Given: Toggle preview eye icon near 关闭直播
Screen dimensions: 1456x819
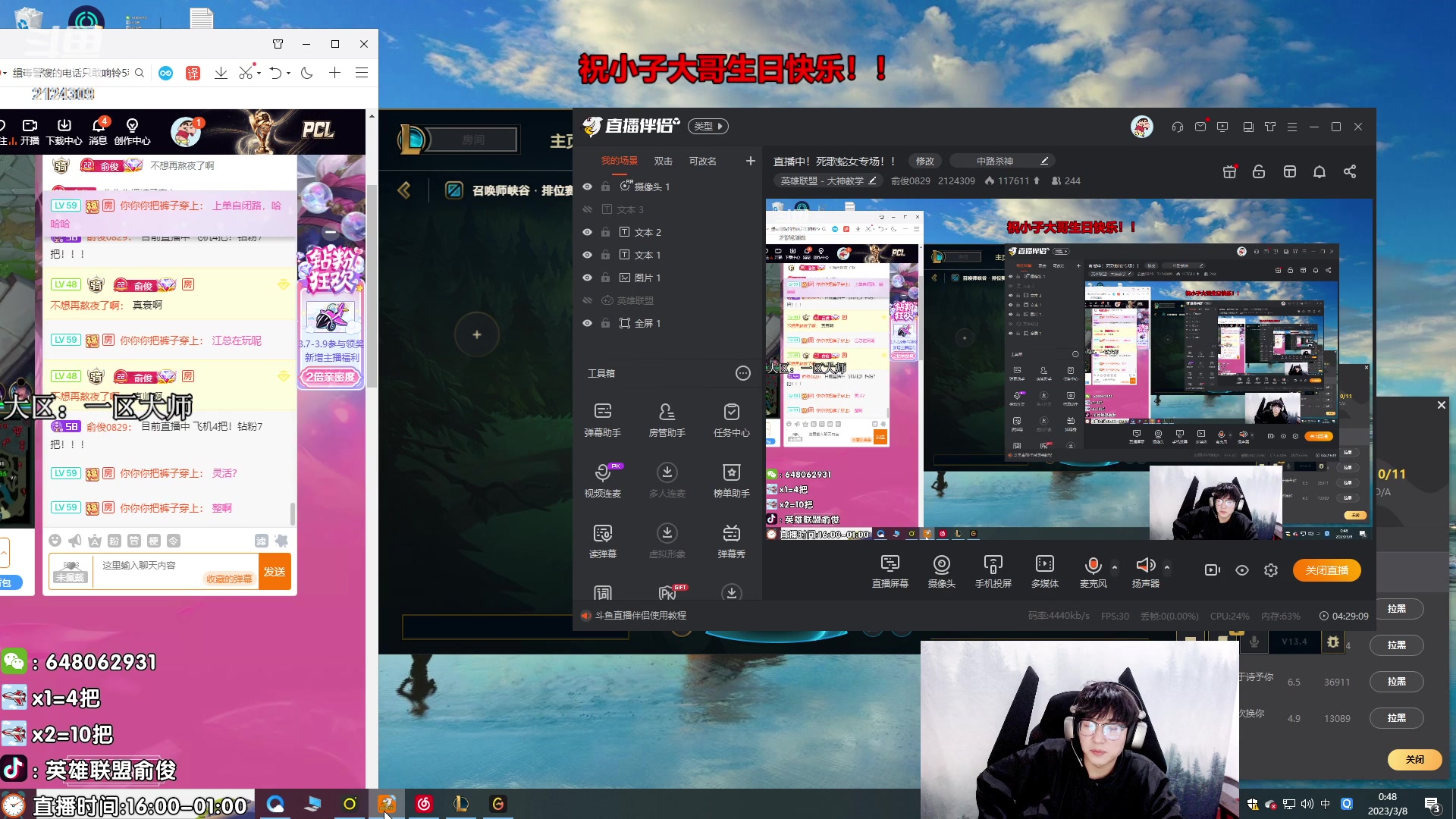Looking at the screenshot, I should (1242, 570).
